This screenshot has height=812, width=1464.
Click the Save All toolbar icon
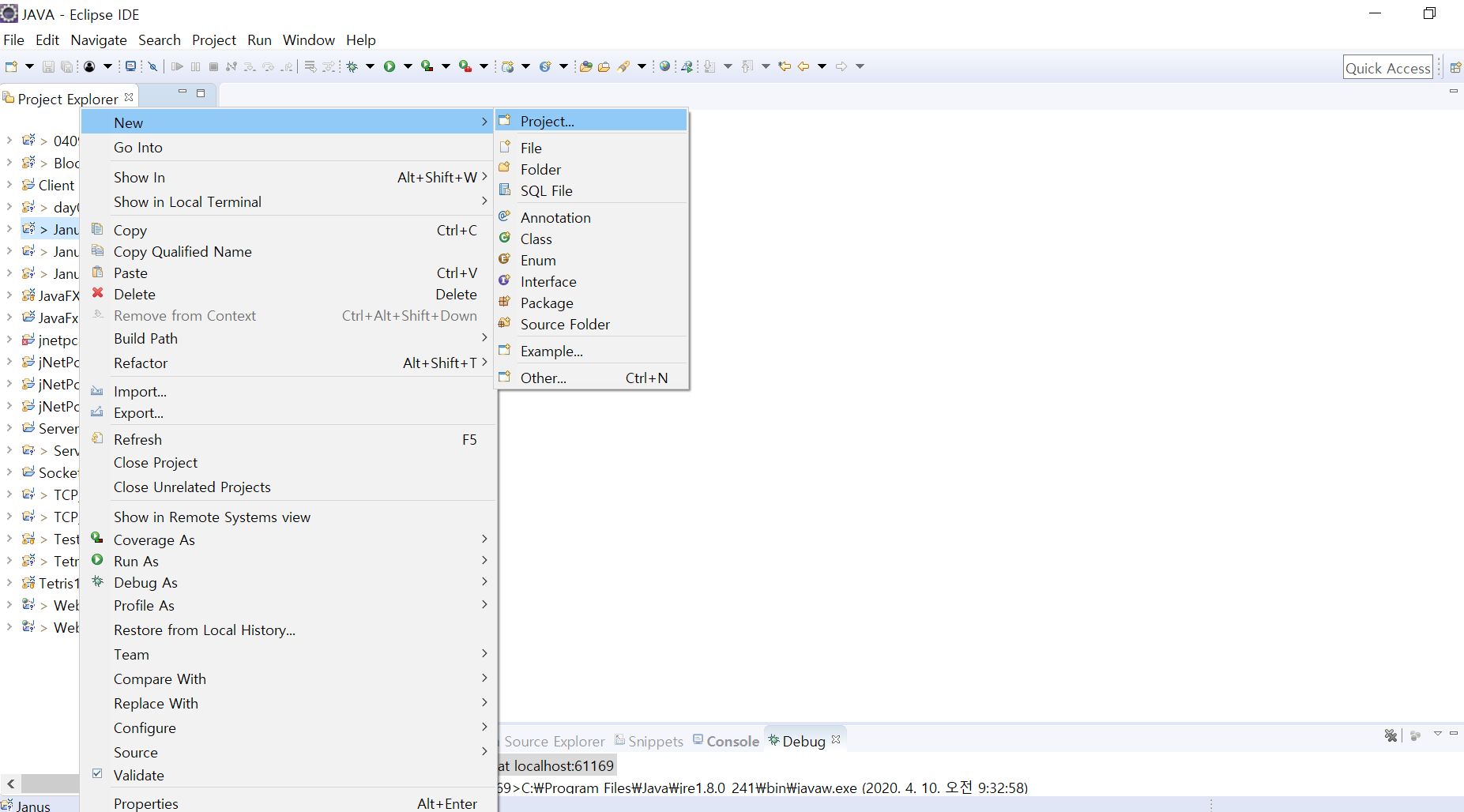click(66, 66)
